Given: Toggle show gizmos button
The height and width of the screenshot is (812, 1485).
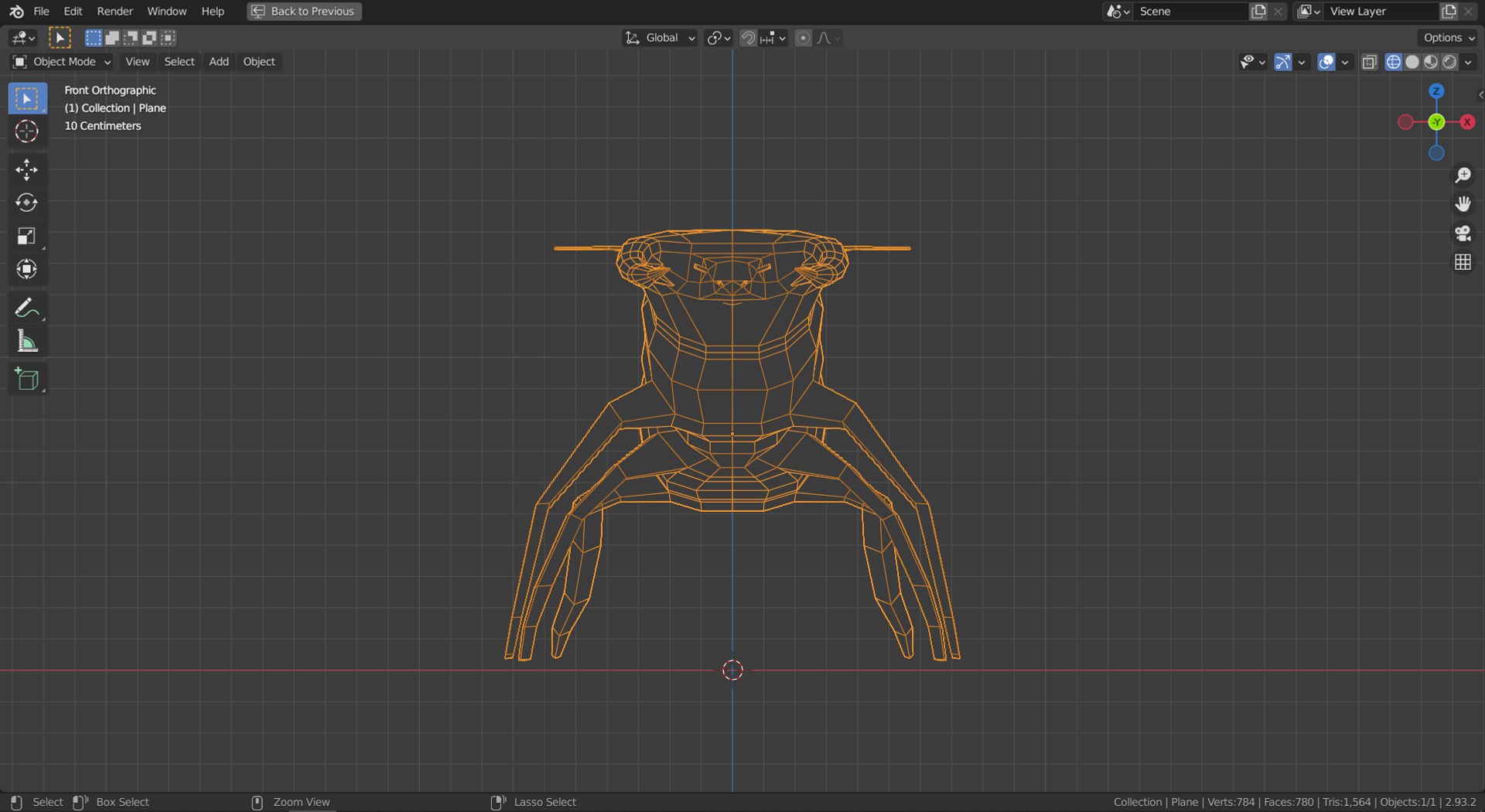Looking at the screenshot, I should [1283, 62].
